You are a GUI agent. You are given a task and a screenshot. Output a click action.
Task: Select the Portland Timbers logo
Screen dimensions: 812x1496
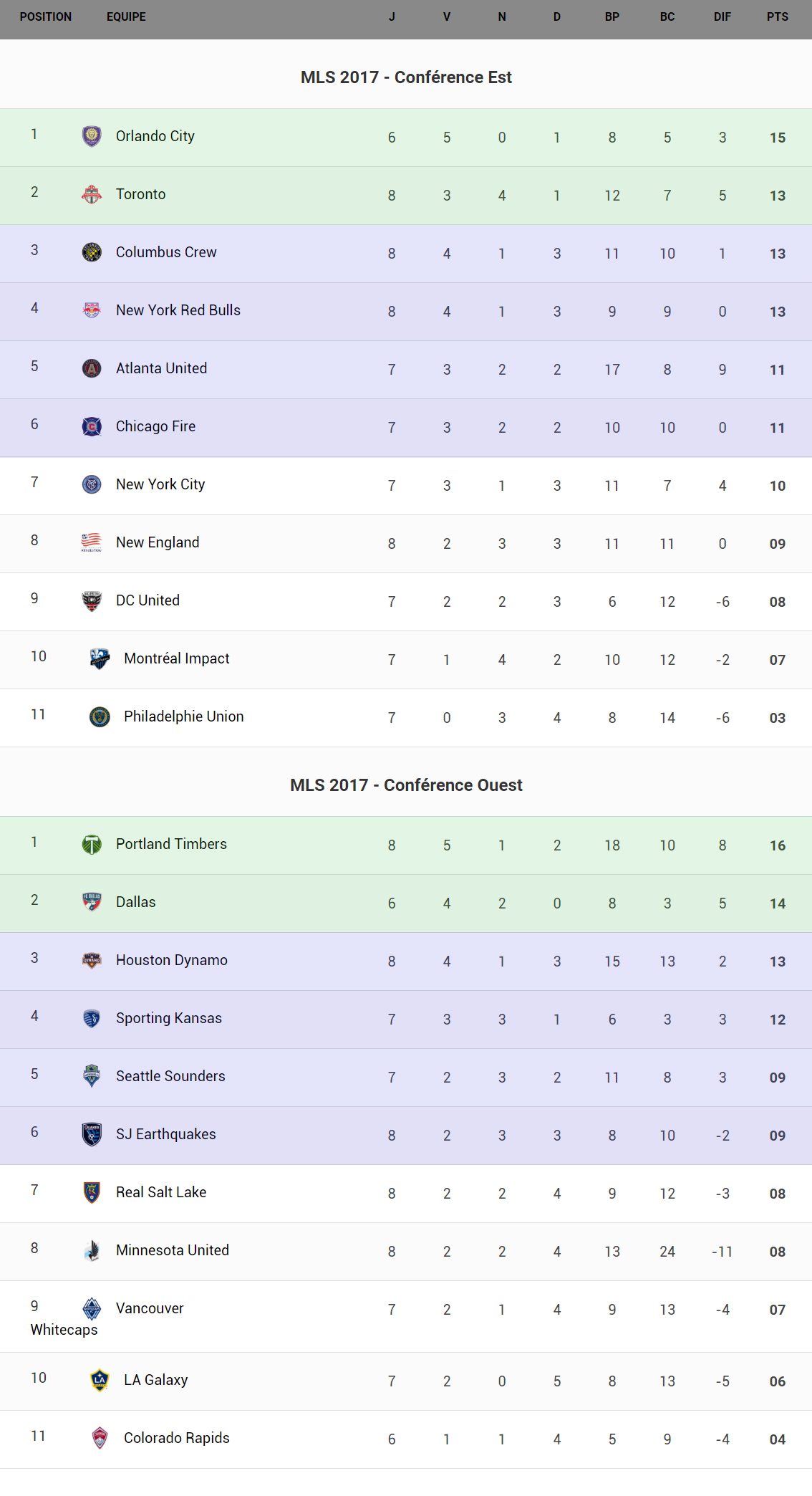(92, 844)
